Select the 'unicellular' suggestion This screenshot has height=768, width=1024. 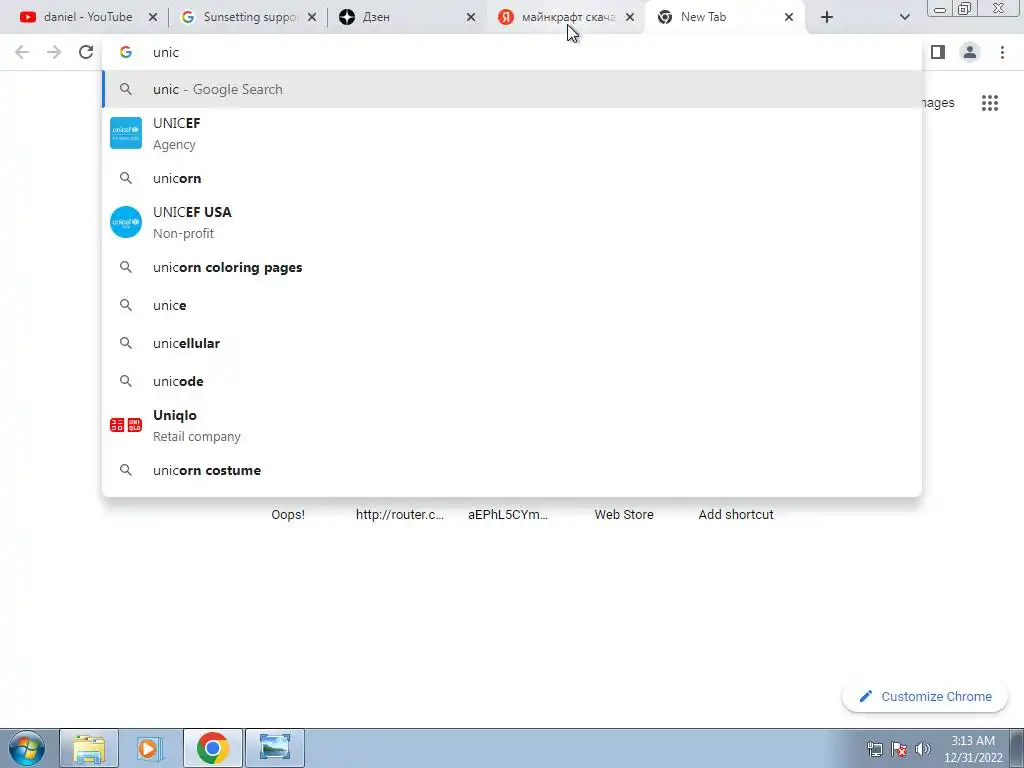512,343
